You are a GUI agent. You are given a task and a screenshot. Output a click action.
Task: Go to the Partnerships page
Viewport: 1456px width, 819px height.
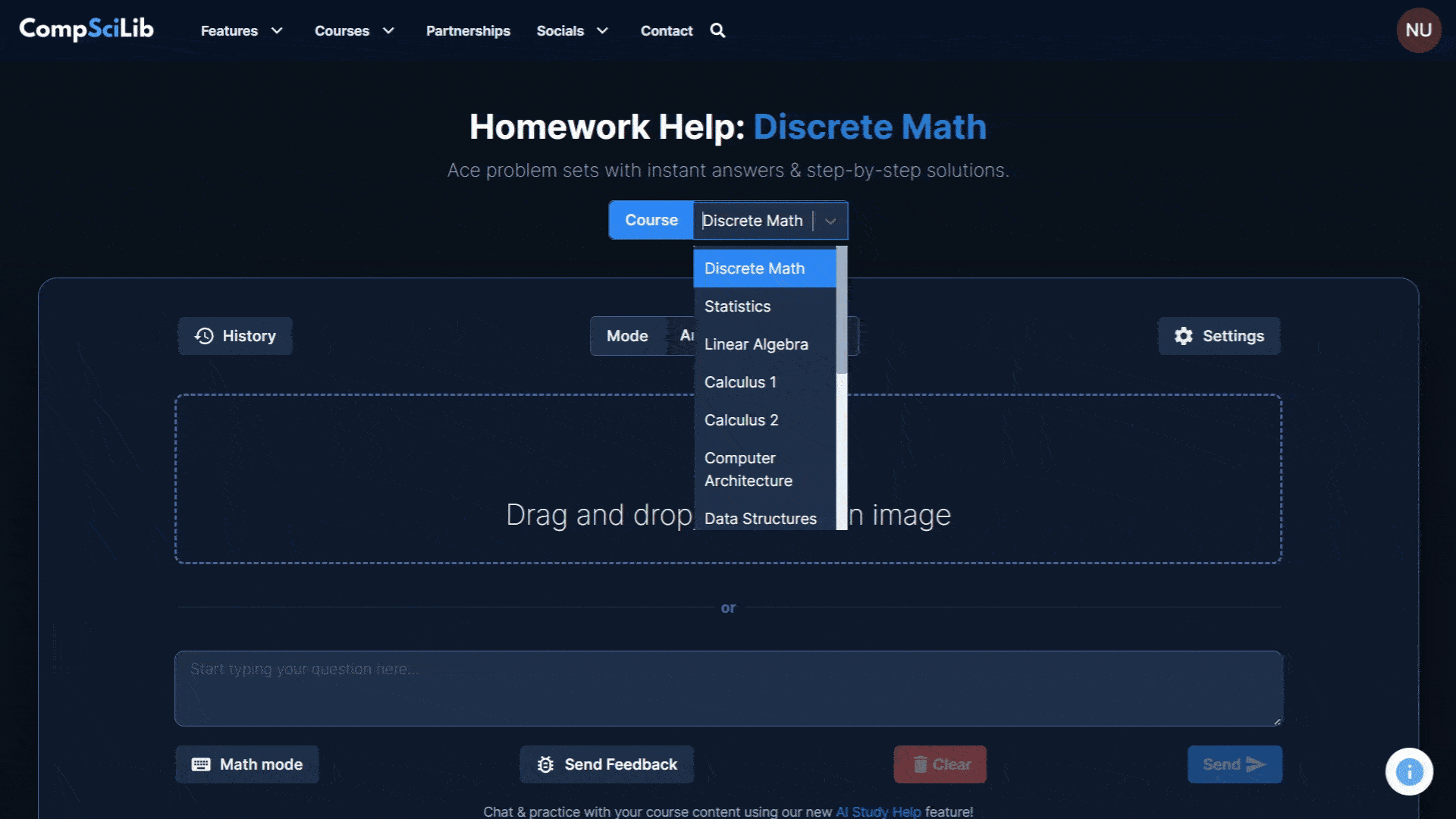tap(468, 31)
